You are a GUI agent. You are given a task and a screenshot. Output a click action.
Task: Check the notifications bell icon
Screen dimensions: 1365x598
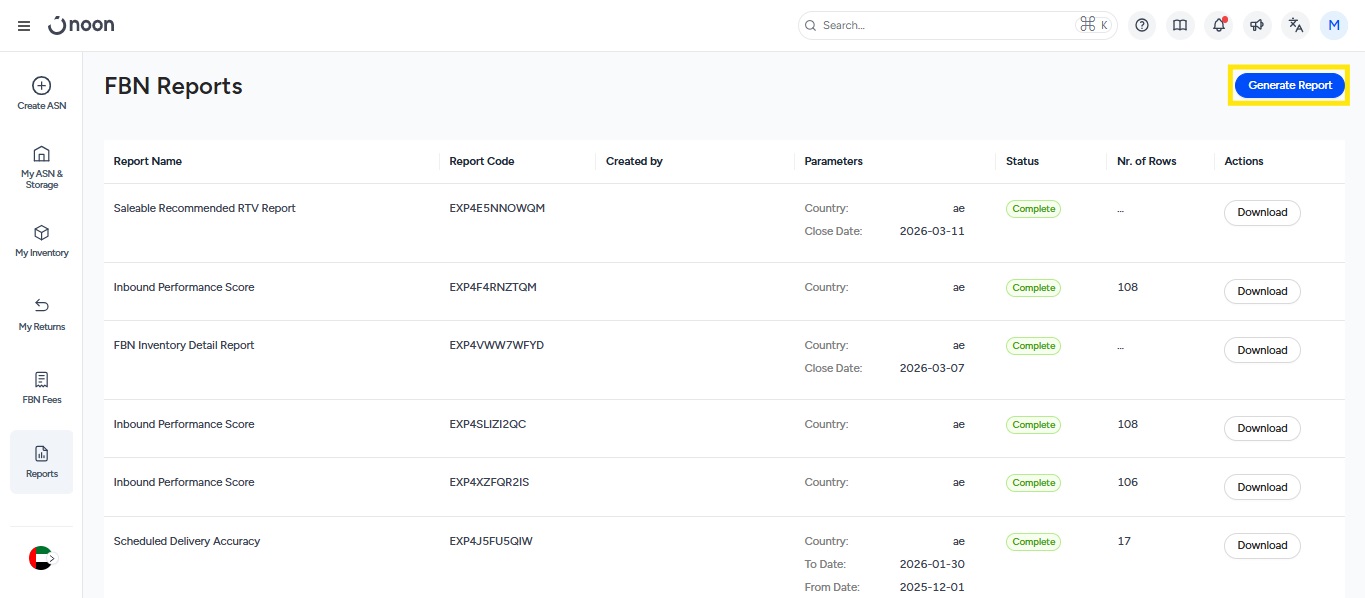coord(1219,26)
